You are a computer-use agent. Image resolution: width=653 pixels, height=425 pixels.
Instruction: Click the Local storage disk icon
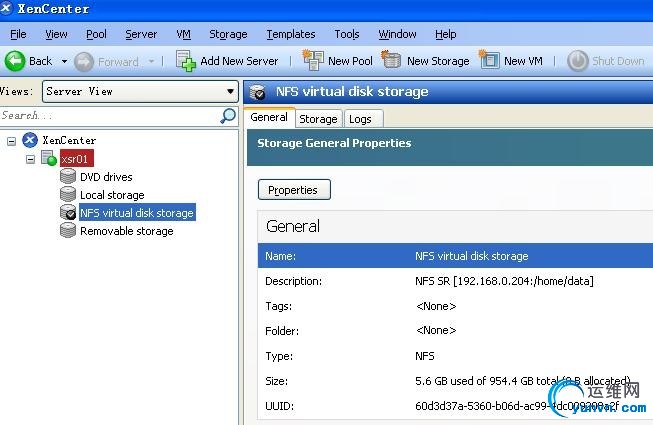pyautogui.click(x=67, y=194)
